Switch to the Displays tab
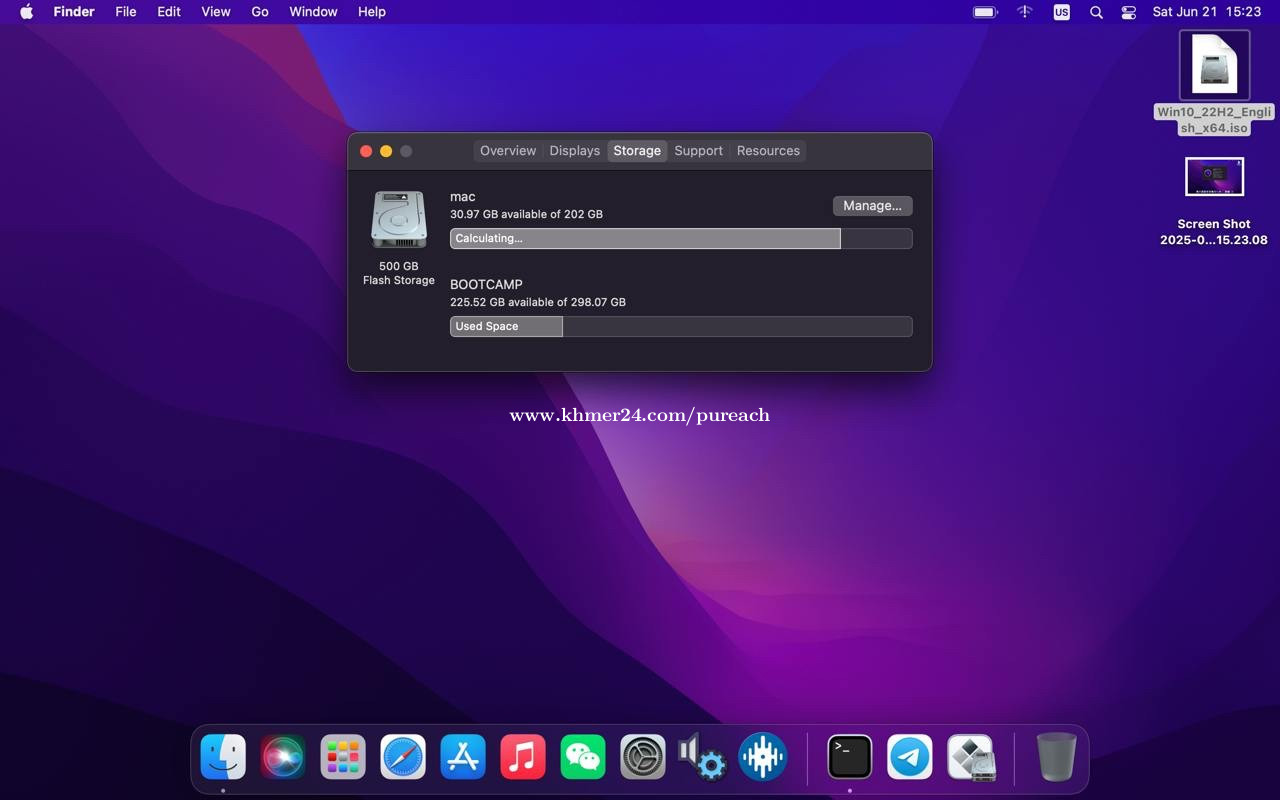Image resolution: width=1280 pixels, height=800 pixels. 575,151
